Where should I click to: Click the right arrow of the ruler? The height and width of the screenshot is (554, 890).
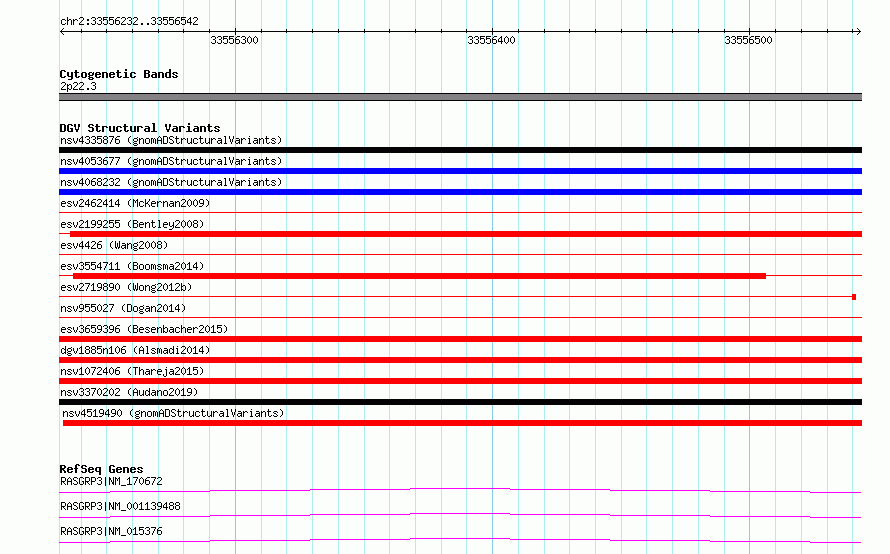(x=858, y=31)
